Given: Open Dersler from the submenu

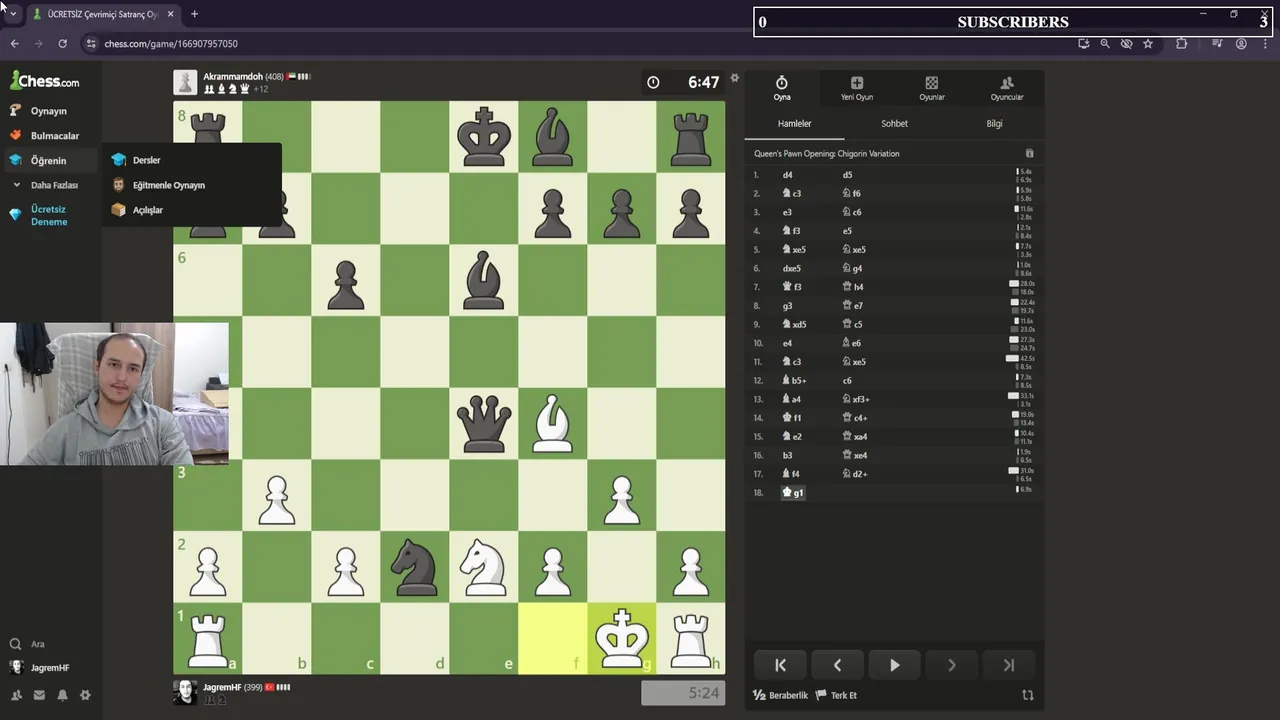Looking at the screenshot, I should [x=146, y=160].
